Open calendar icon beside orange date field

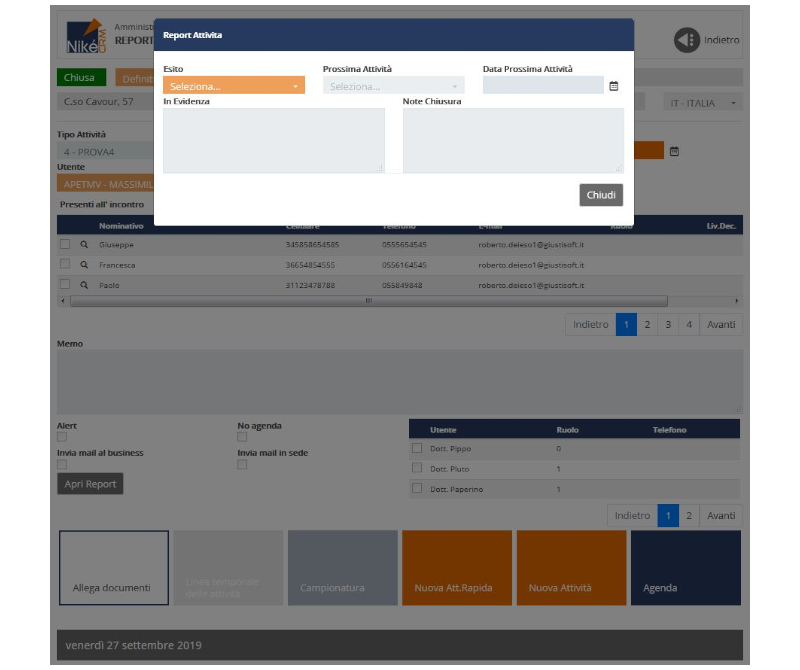coord(674,151)
